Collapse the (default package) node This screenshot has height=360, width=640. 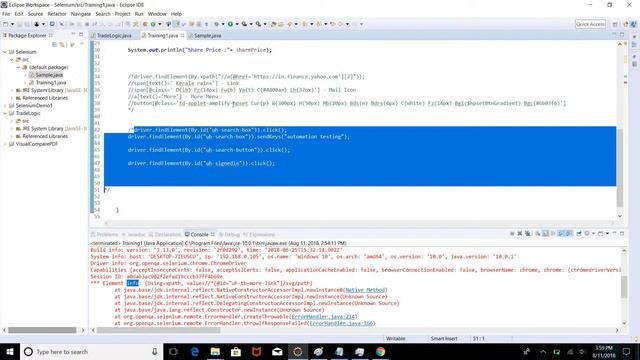click(18, 67)
